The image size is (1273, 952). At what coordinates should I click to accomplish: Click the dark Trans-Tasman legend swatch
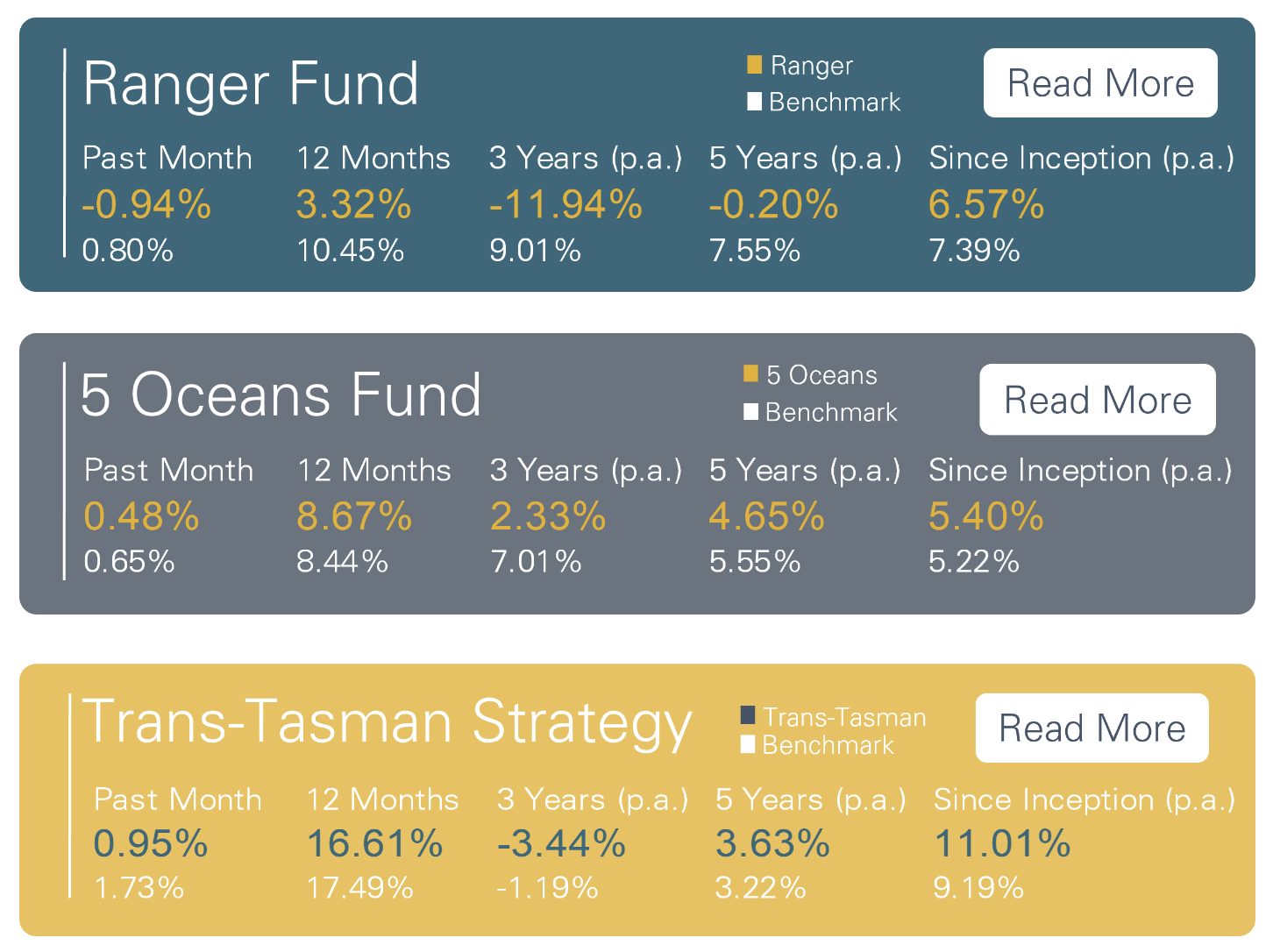coord(748,715)
